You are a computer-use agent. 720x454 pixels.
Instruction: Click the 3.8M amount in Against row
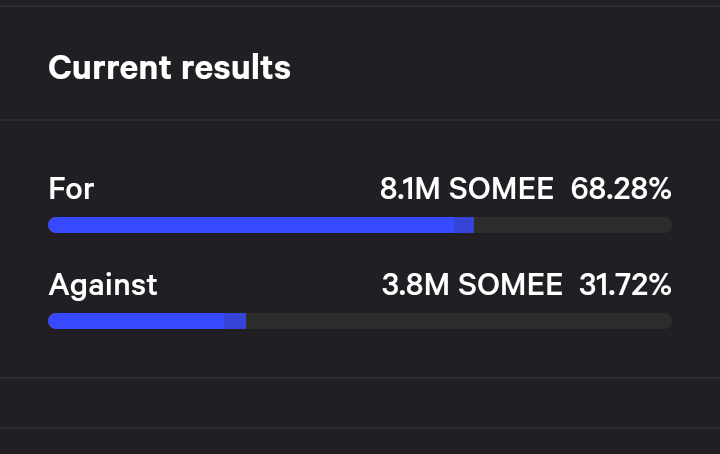[415, 285]
